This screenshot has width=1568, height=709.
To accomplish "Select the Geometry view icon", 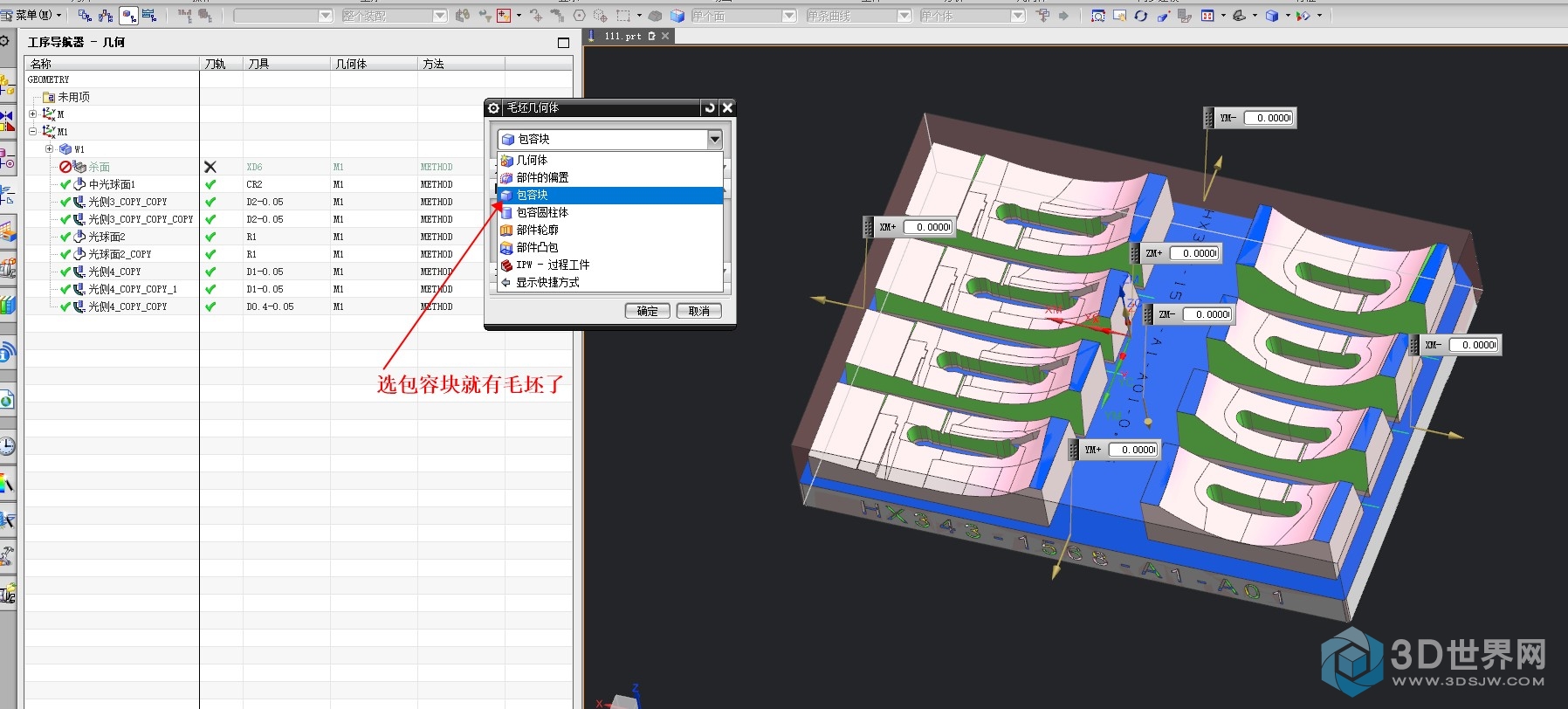I will pos(128,15).
